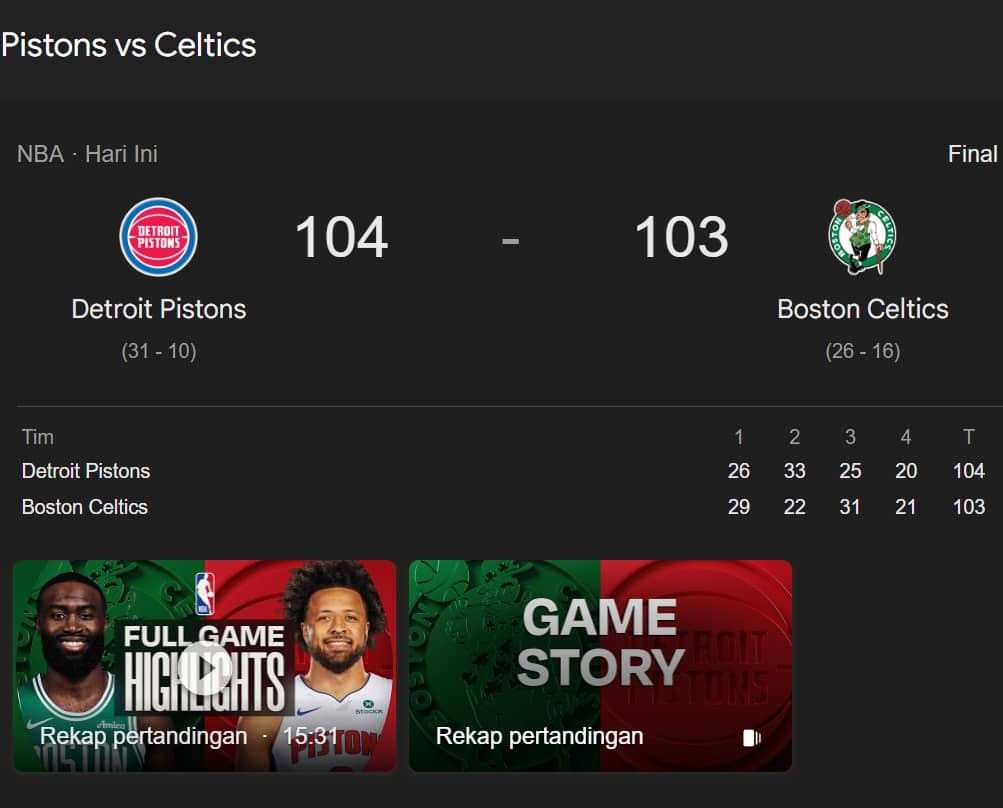The image size is (1003, 808).
Task: Select Detroit Pistons row in quarter table
Action: [86, 471]
